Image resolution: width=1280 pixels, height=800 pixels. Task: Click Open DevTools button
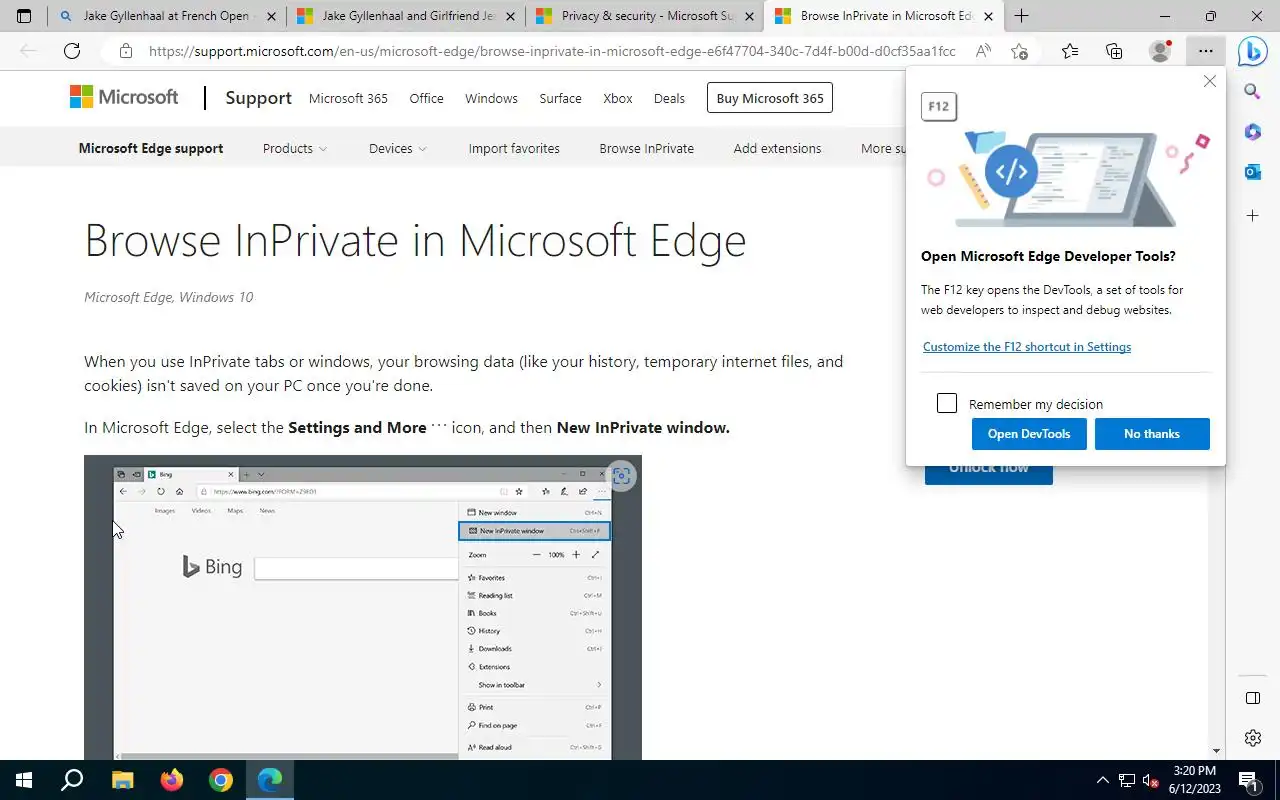click(1029, 433)
